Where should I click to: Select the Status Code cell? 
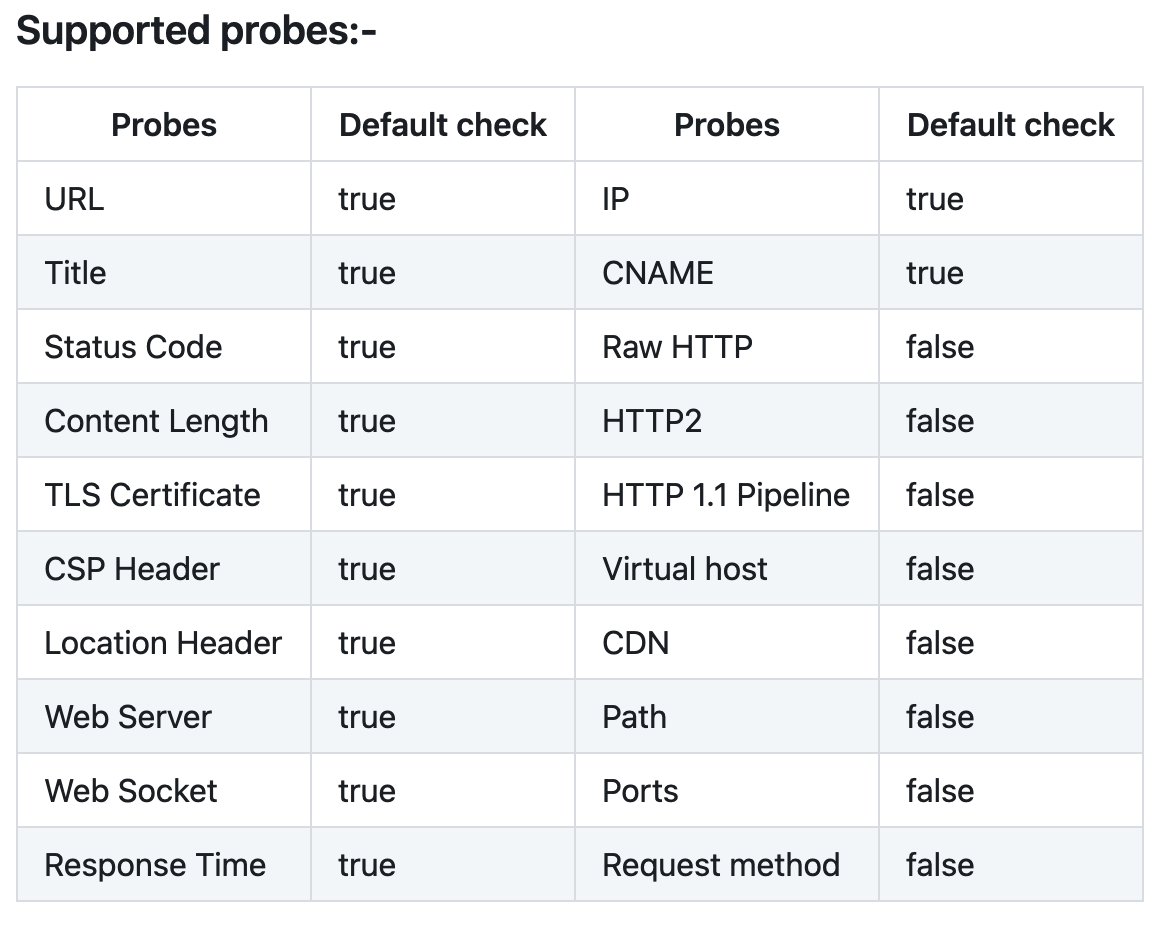coord(164,346)
